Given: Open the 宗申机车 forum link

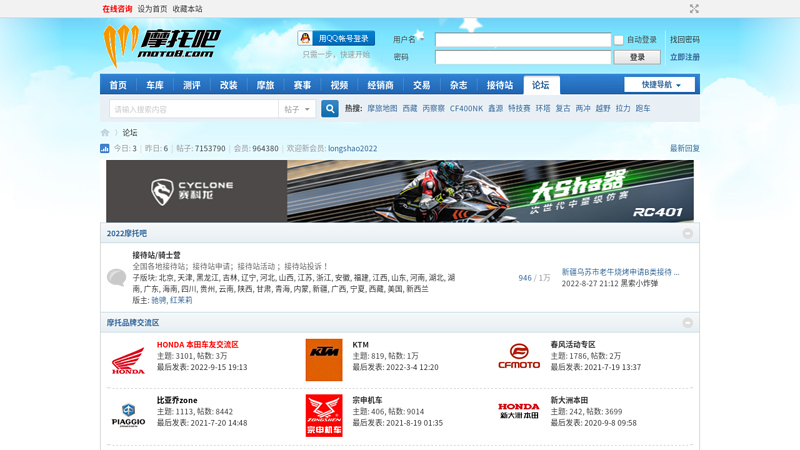Looking at the screenshot, I should (x=367, y=401).
